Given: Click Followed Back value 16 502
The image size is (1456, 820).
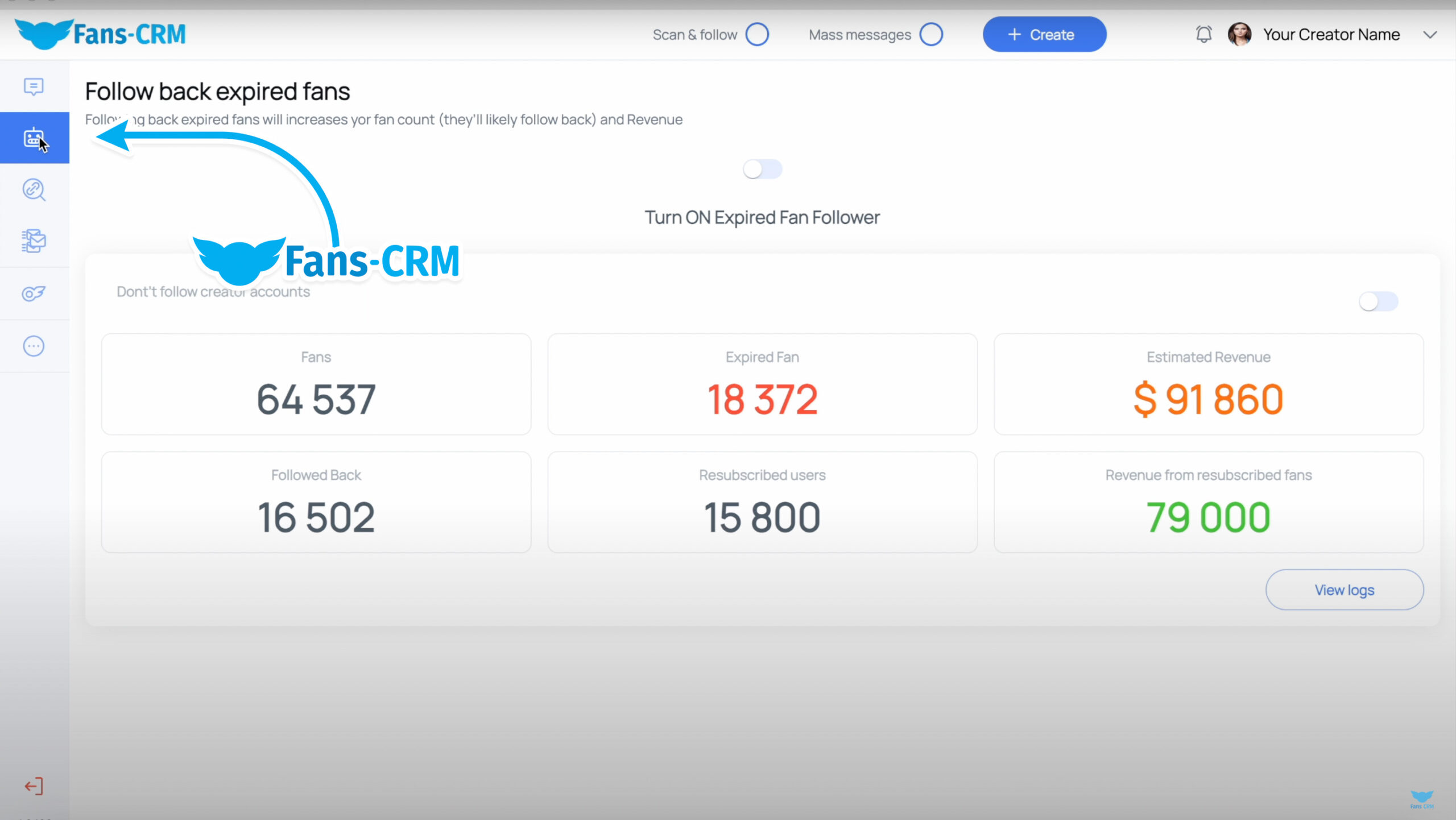Looking at the screenshot, I should click(316, 517).
